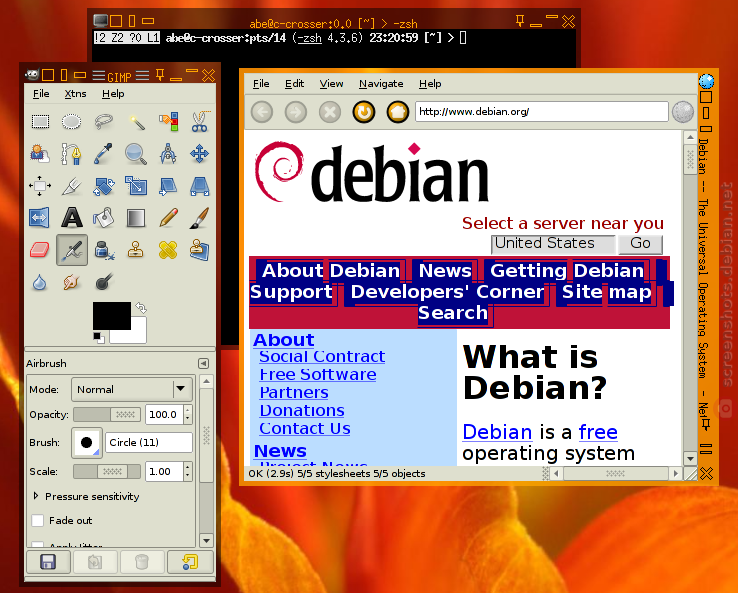This screenshot has height=593, width=738.
Task: Open the browser Edit menu
Action: 294,83
